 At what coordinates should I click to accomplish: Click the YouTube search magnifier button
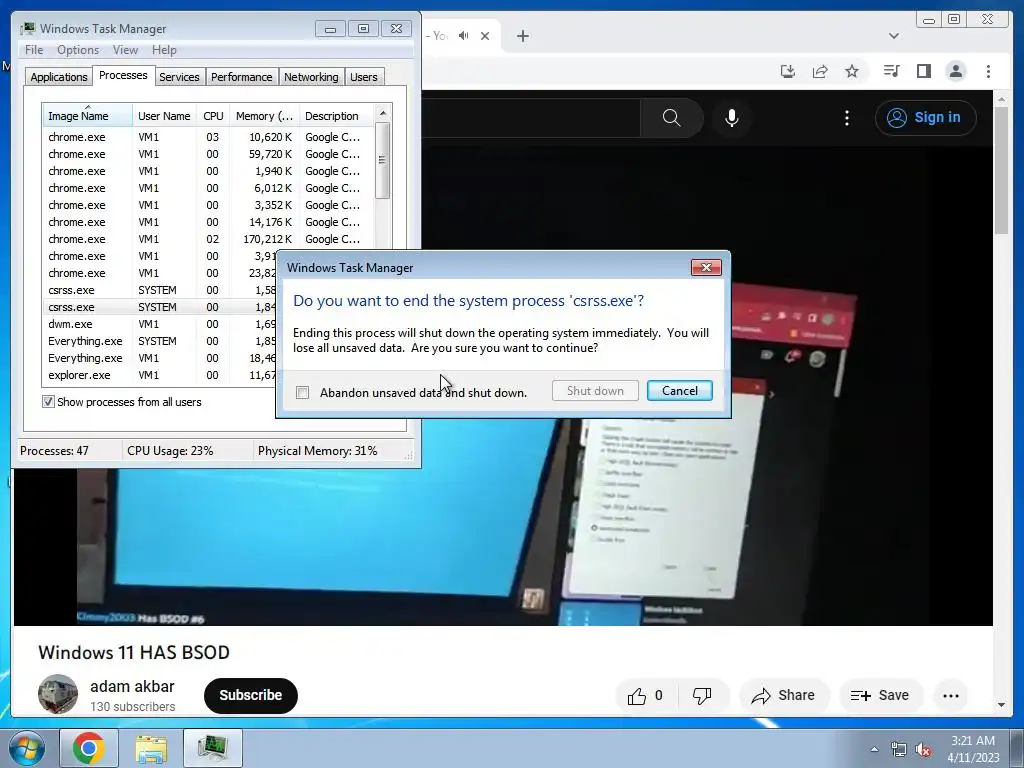point(671,118)
